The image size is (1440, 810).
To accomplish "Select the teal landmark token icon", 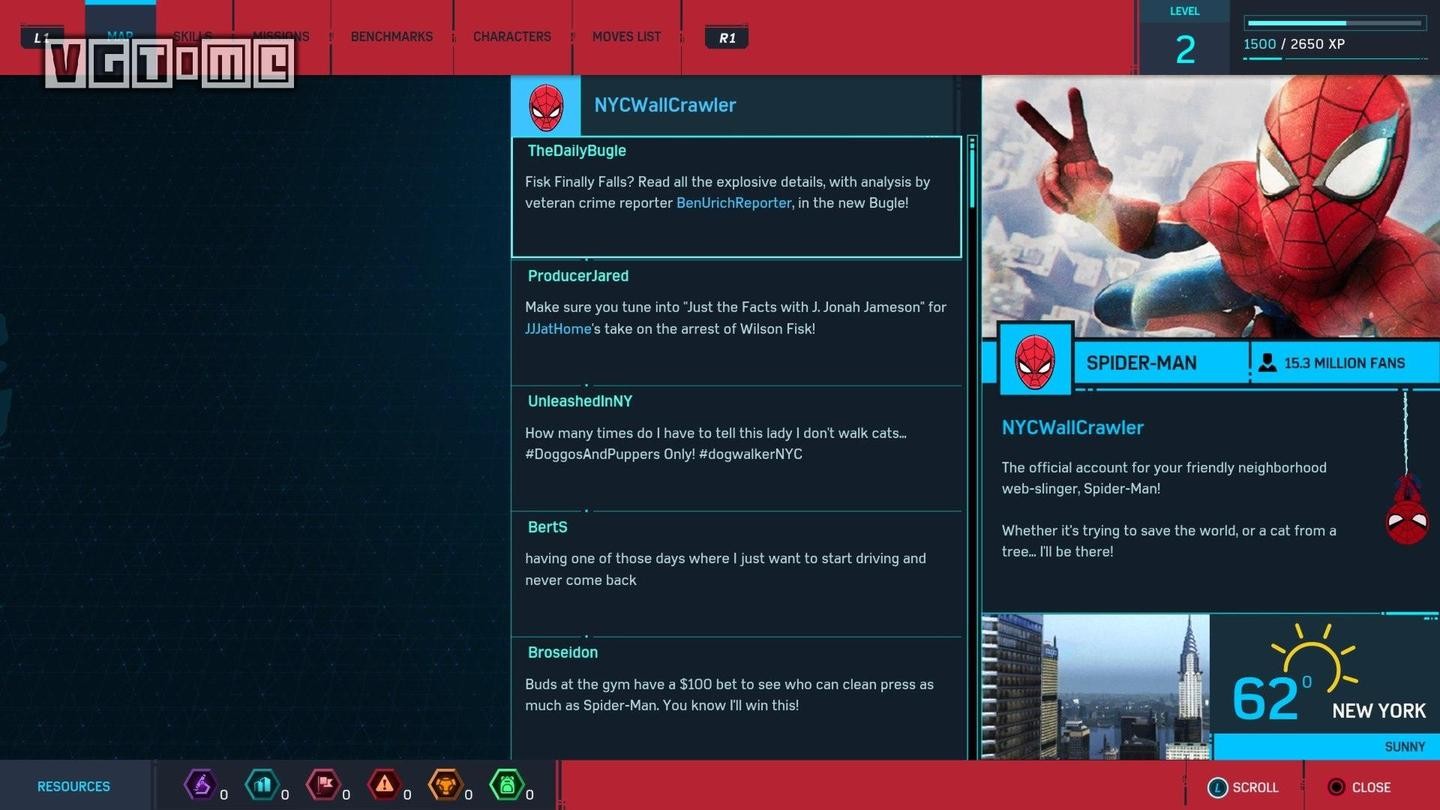I will point(262,785).
